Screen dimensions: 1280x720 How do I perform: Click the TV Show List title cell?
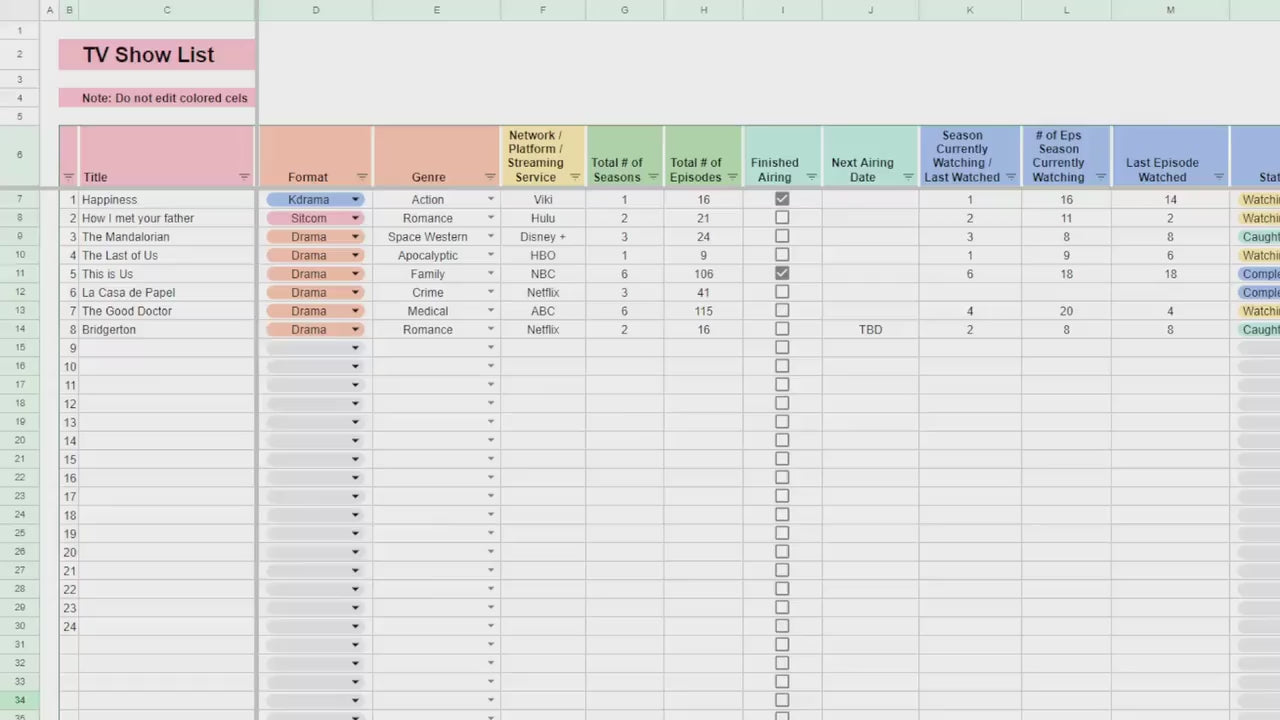155,55
